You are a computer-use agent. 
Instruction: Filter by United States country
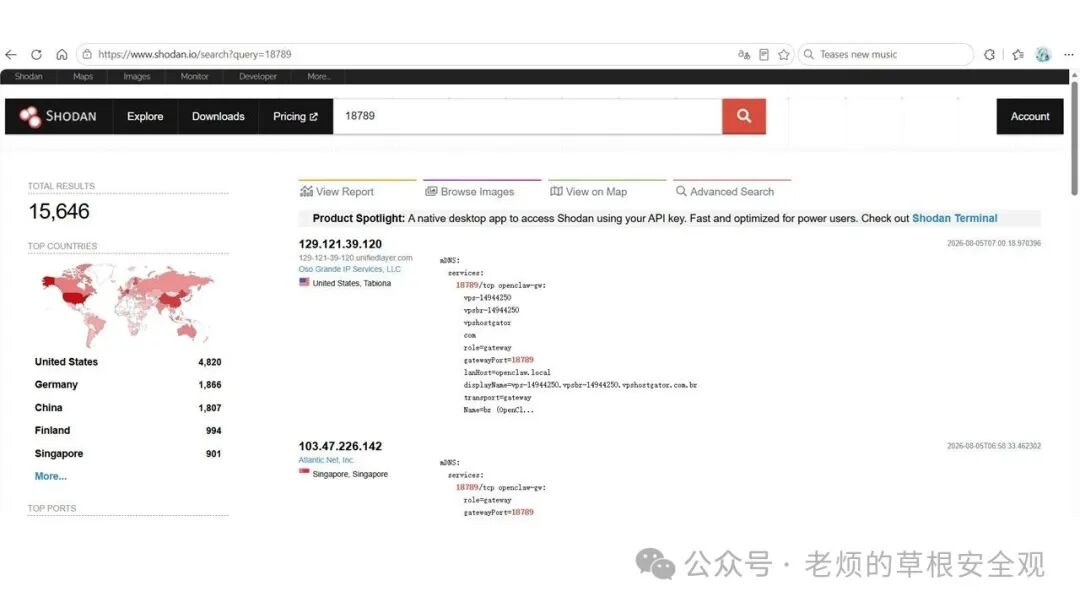pos(66,361)
